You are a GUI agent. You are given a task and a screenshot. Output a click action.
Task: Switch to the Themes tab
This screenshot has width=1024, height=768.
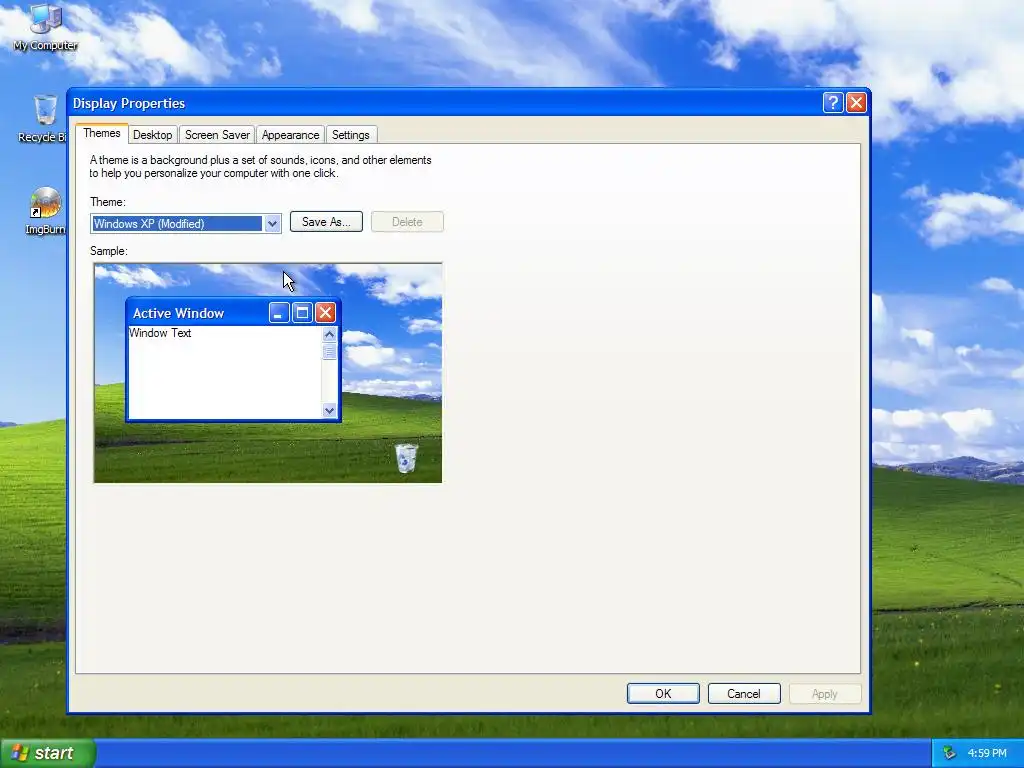102,133
